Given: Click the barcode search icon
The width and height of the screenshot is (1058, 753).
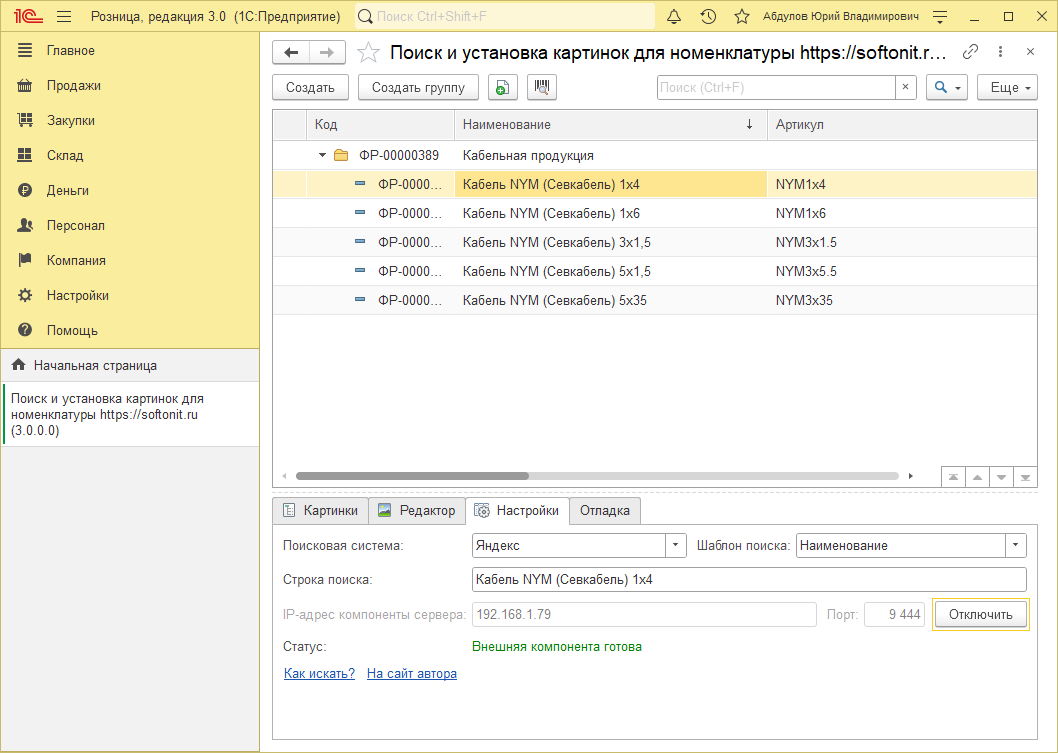Looking at the screenshot, I should [x=541, y=87].
